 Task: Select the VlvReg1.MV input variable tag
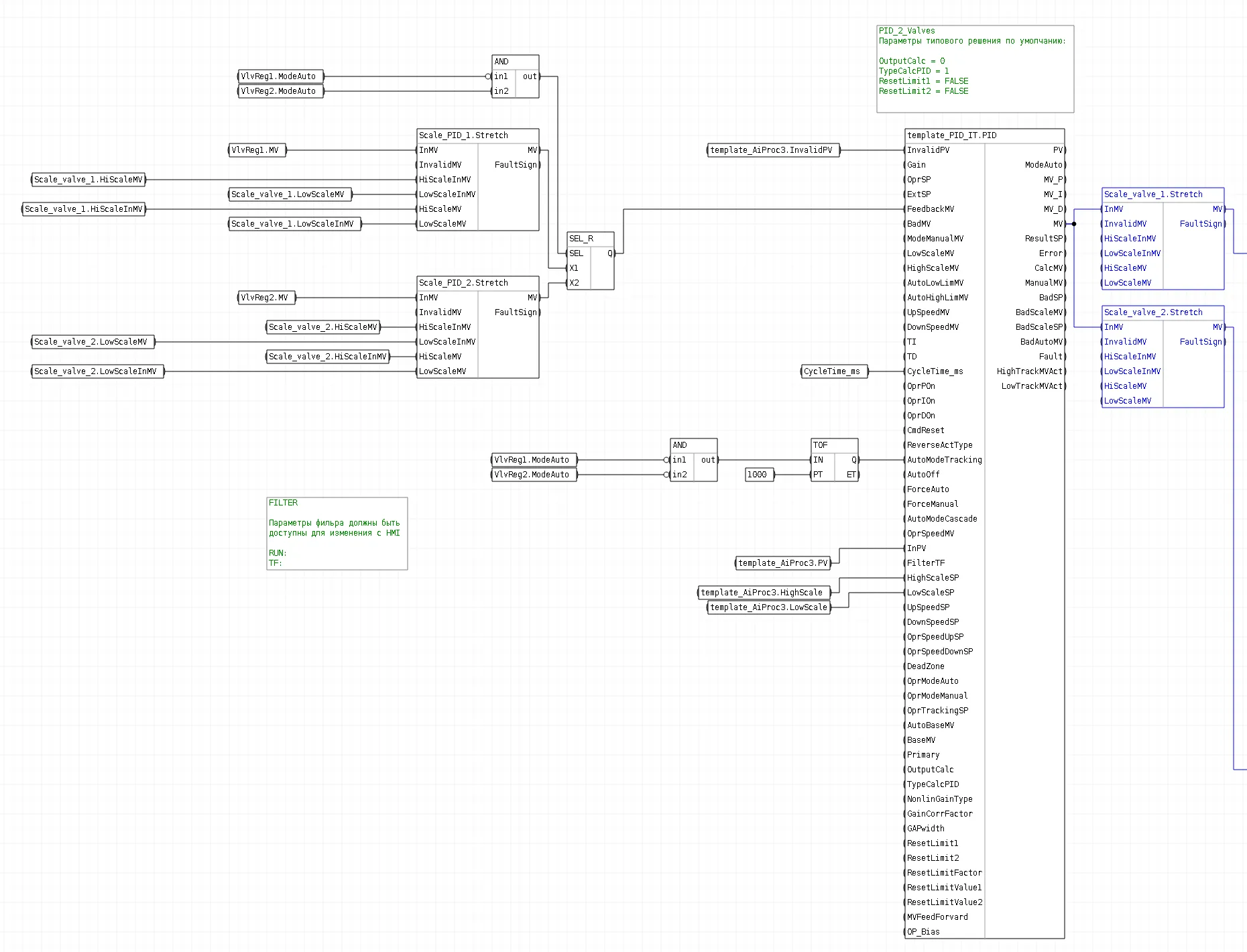[257, 150]
